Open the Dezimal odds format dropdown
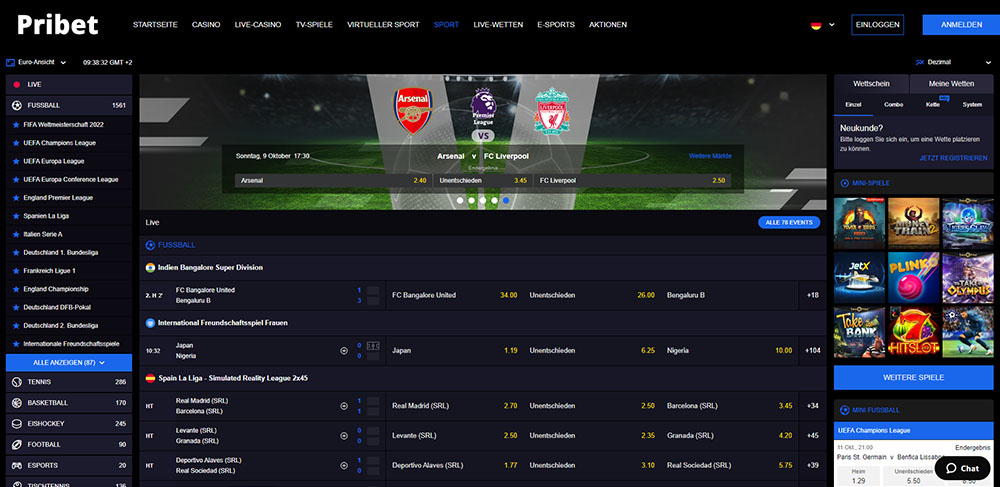The height and width of the screenshot is (487, 1000). pos(953,62)
